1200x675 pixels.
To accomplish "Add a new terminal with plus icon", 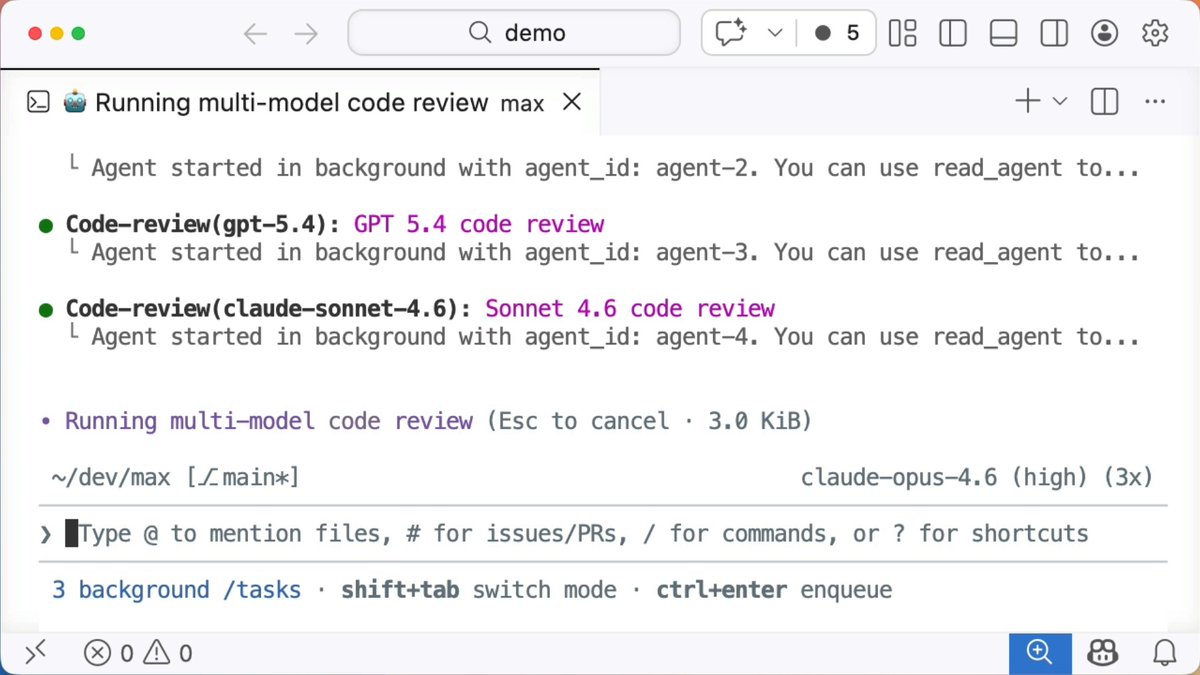I will pyautogui.click(x=1027, y=101).
